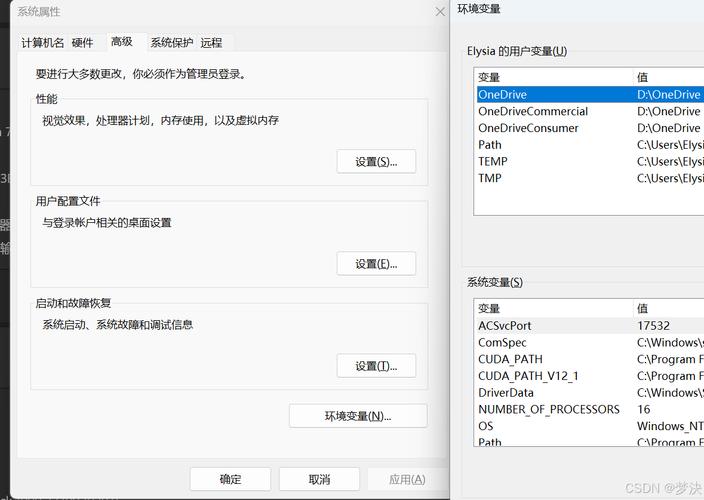Image resolution: width=704 pixels, height=500 pixels.
Task: Click the 应用(A) button
Action: [x=407, y=479]
